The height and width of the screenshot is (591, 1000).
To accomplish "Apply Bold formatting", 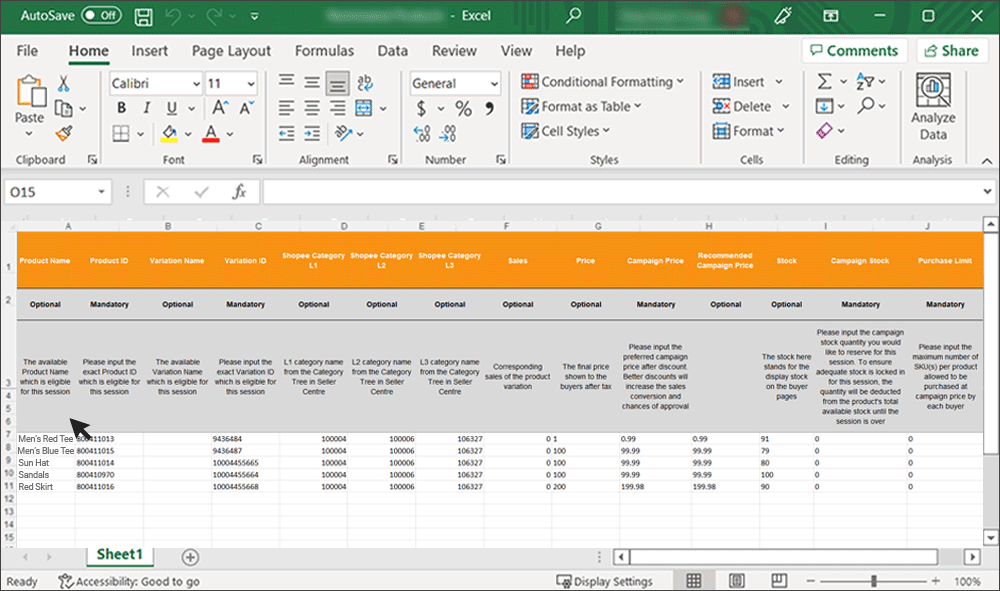I will click(121, 108).
